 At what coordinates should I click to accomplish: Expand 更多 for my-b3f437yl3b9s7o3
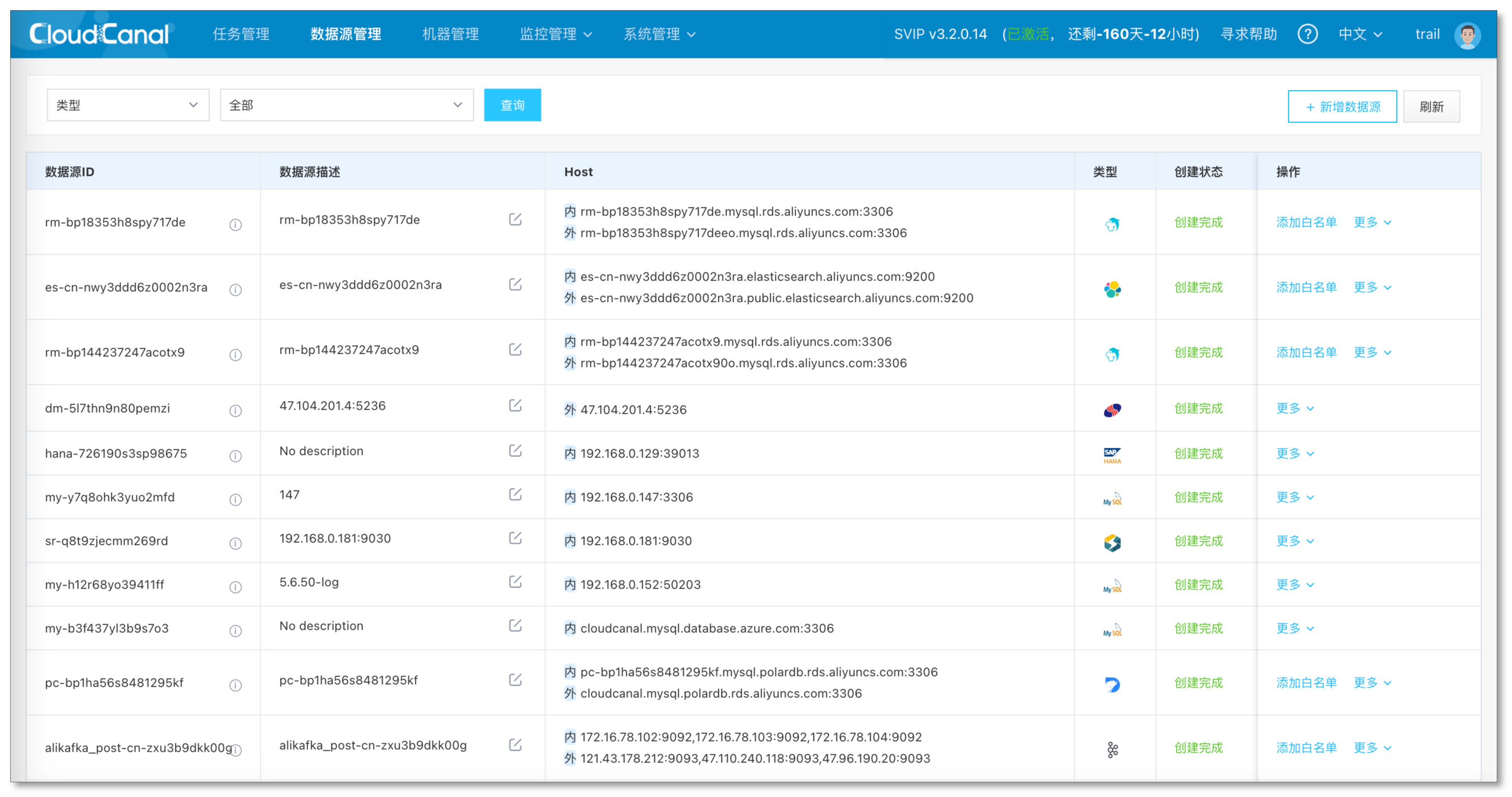coord(1294,629)
